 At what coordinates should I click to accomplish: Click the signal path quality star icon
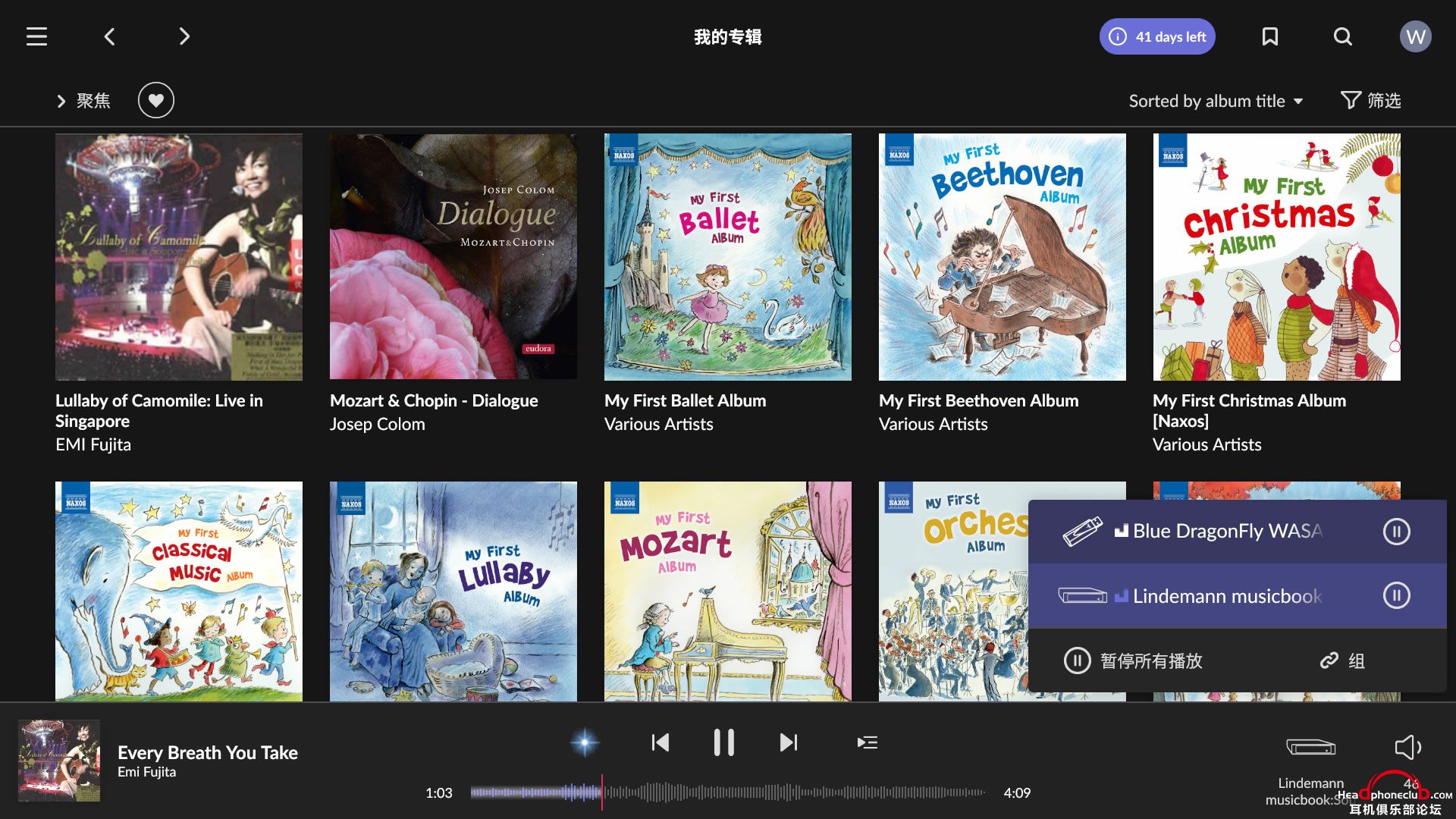(x=585, y=742)
